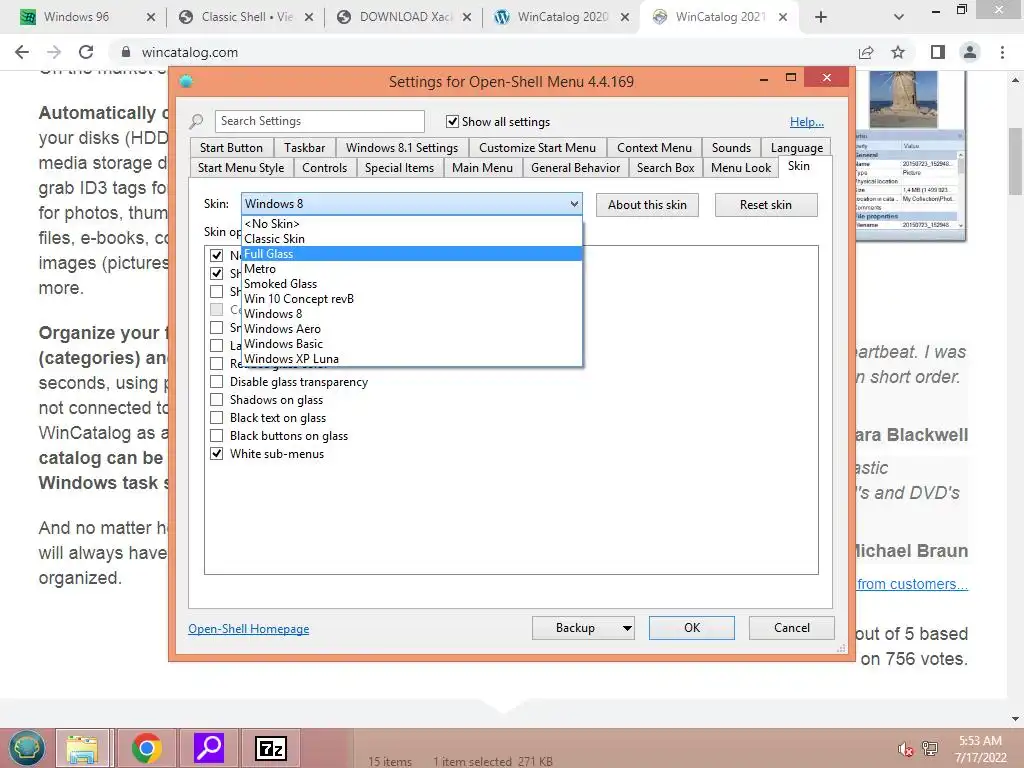Open the Start Menu Style tab
This screenshot has height=768, width=1024.
[241, 168]
